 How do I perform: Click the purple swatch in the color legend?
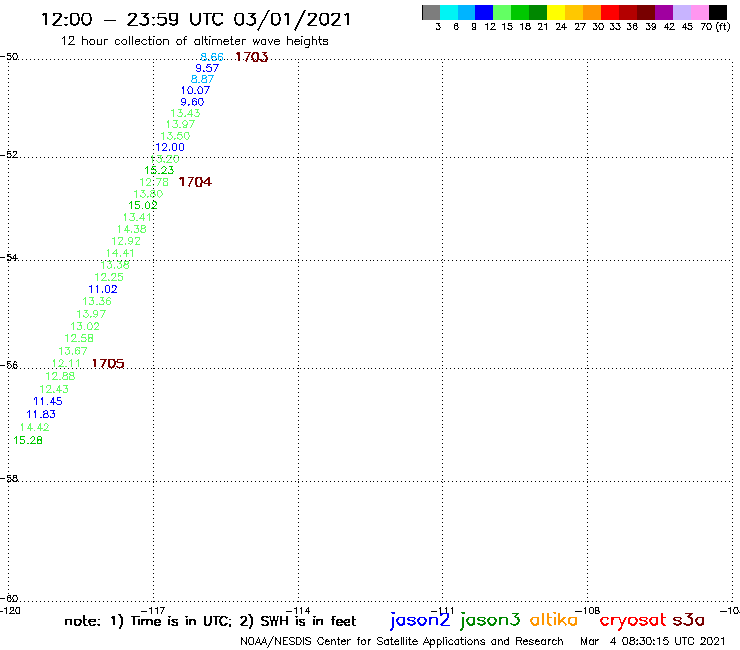(664, 12)
